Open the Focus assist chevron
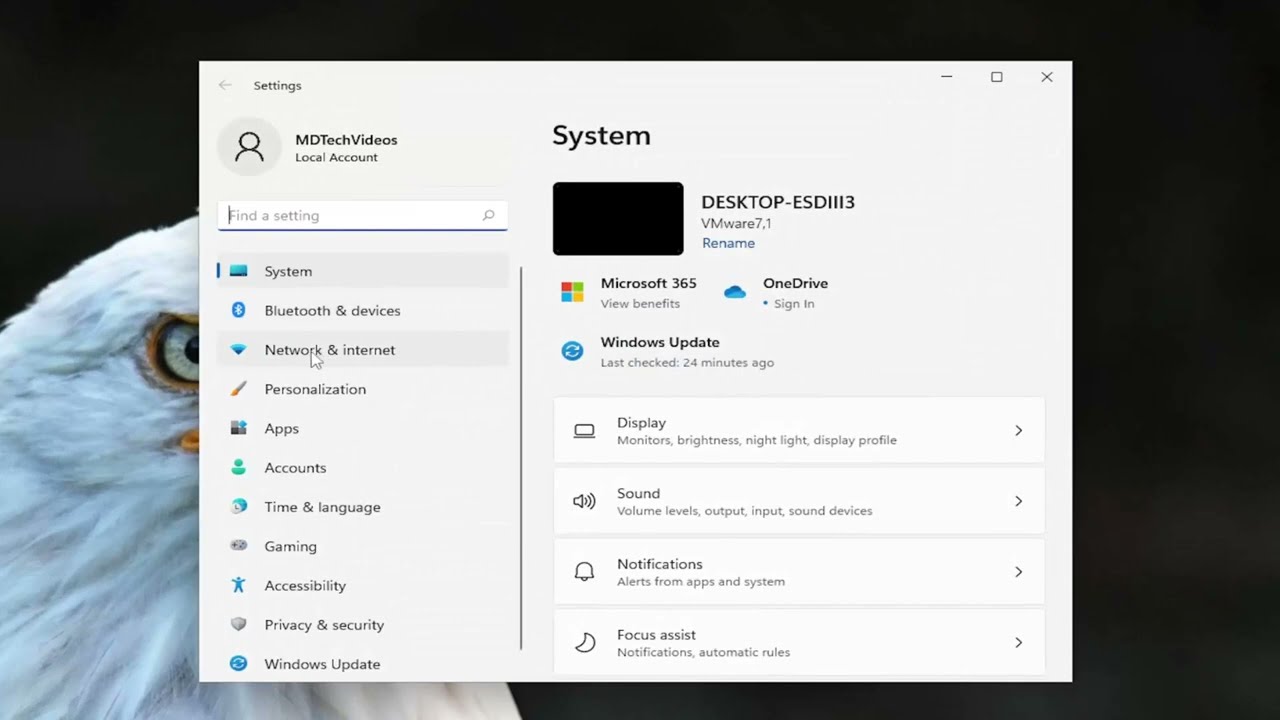 (x=1018, y=643)
